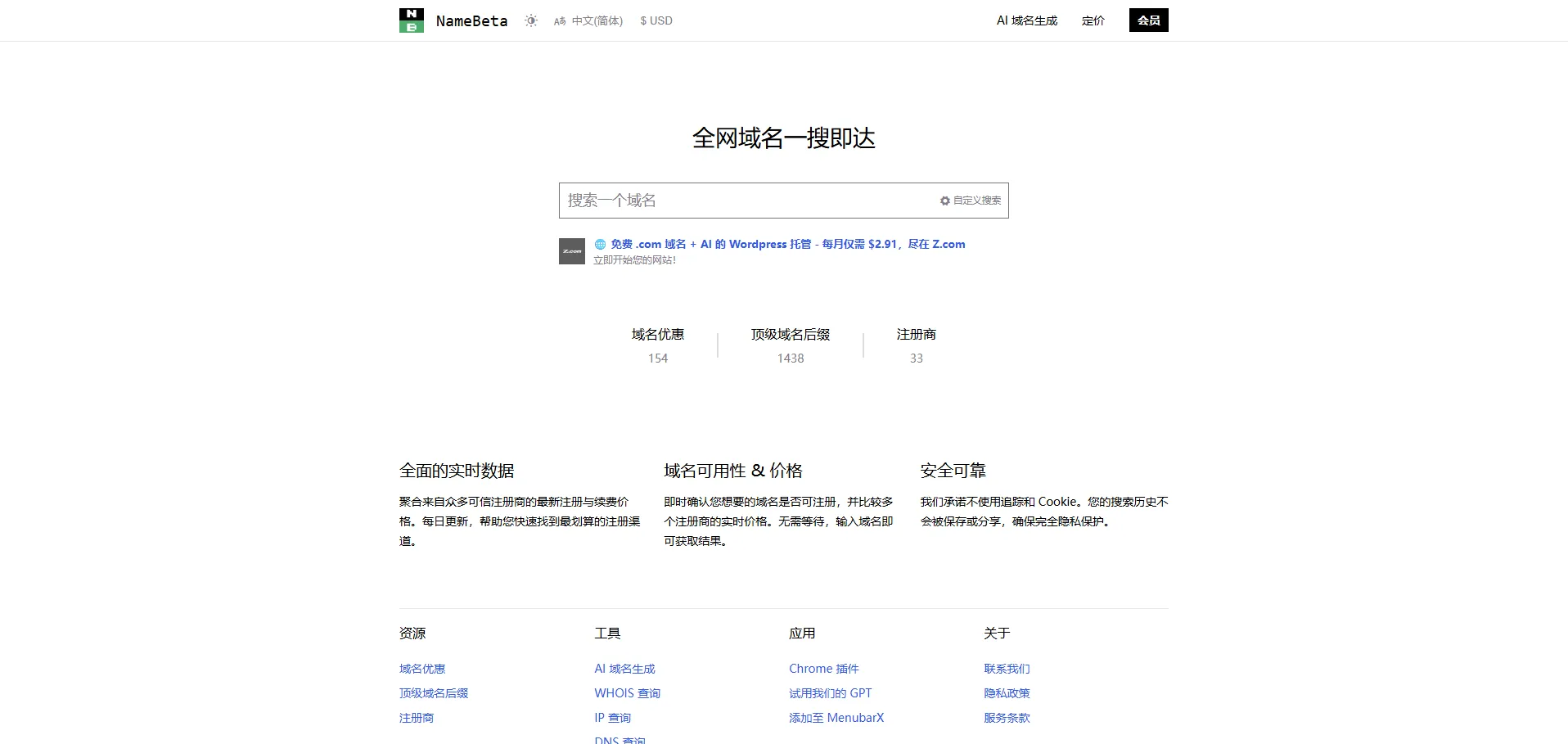Image resolution: width=1568 pixels, height=744 pixels.
Task: Select the 顶级域名后缀 1438 statistic
Action: click(x=790, y=345)
